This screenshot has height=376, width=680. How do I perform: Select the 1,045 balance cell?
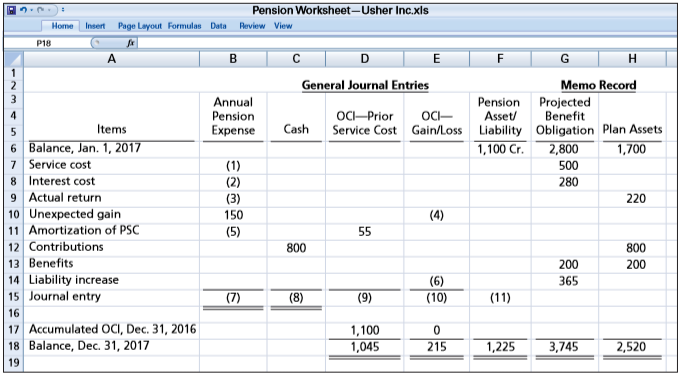(364, 347)
